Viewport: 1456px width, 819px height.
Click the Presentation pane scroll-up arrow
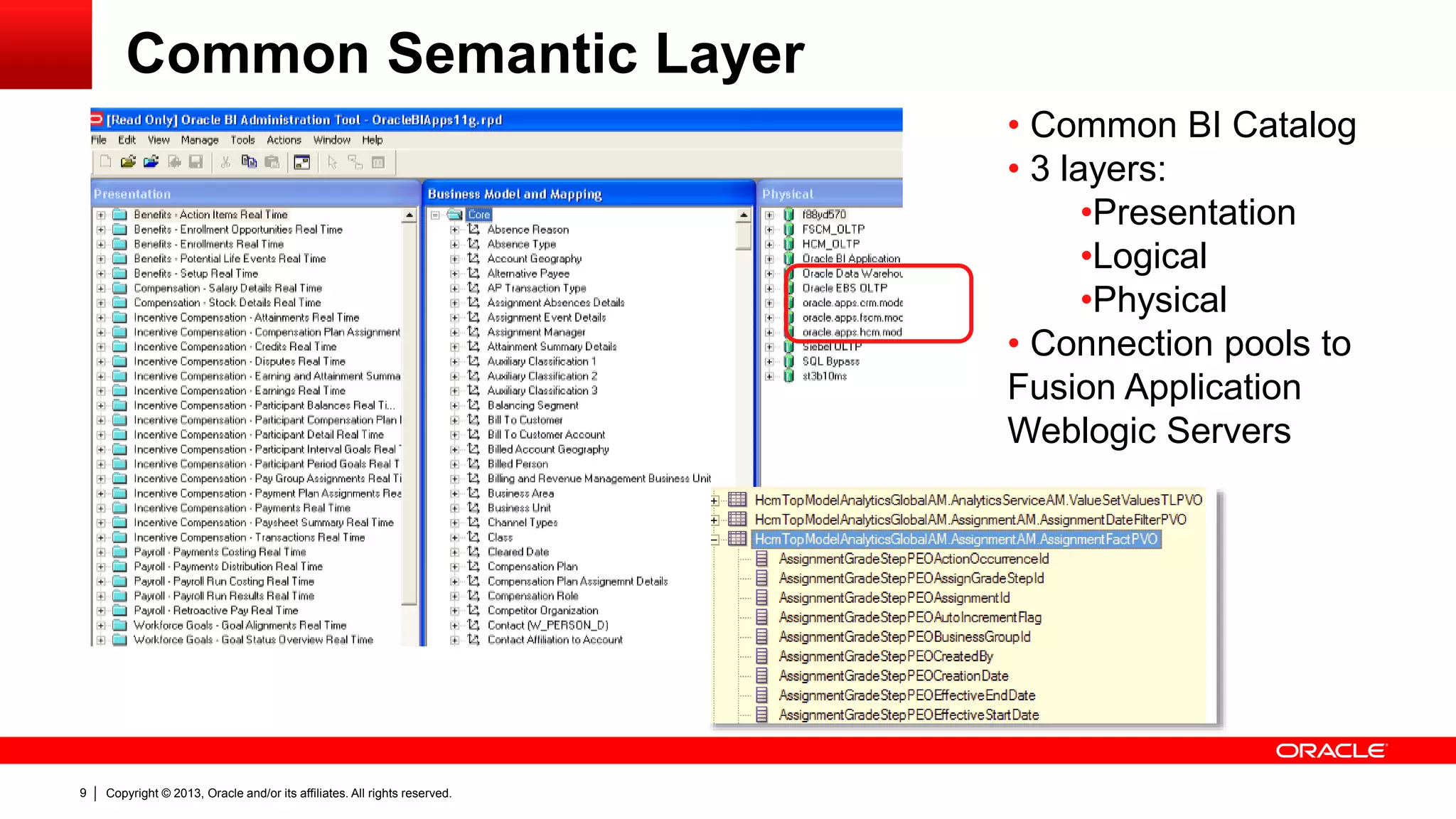click(x=409, y=215)
